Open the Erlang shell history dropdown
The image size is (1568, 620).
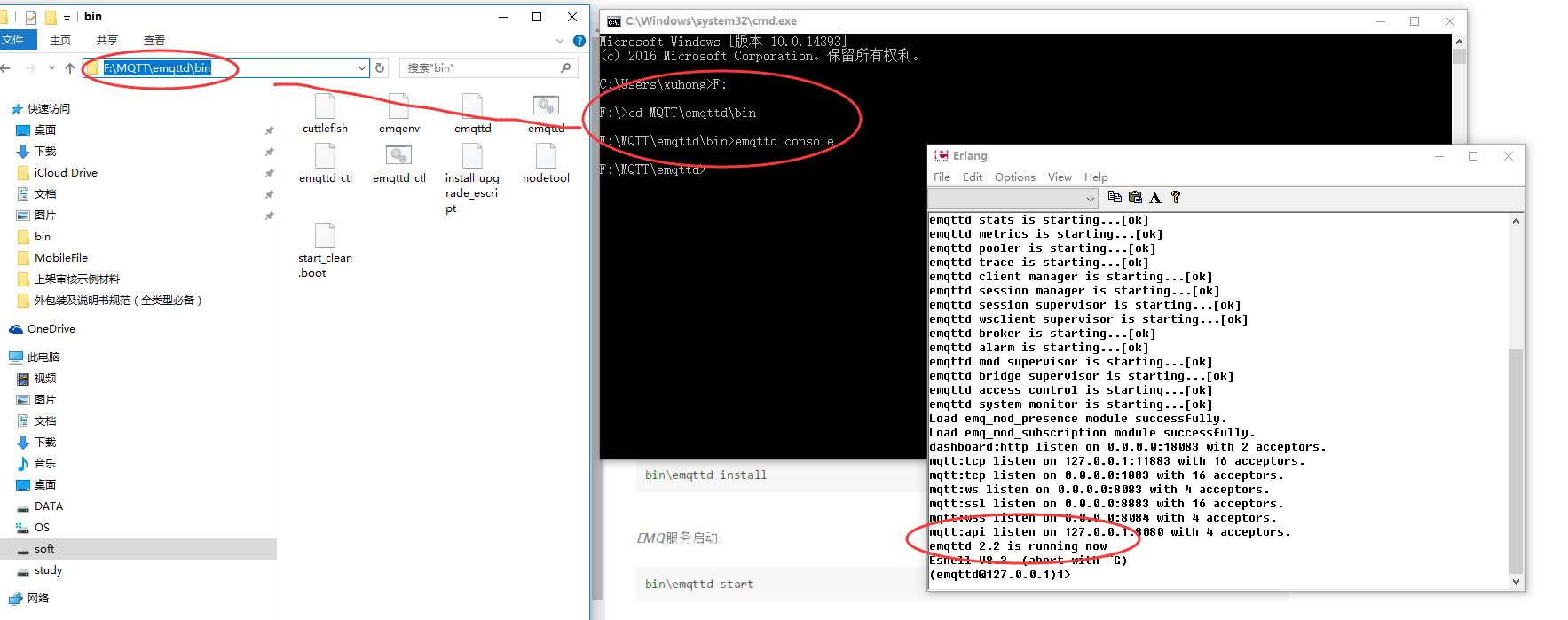[1091, 198]
